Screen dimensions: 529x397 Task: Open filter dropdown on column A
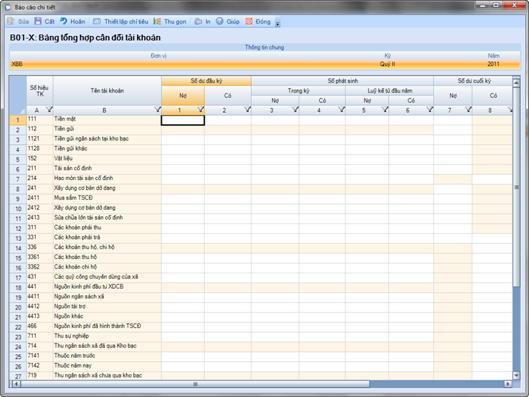(x=50, y=109)
